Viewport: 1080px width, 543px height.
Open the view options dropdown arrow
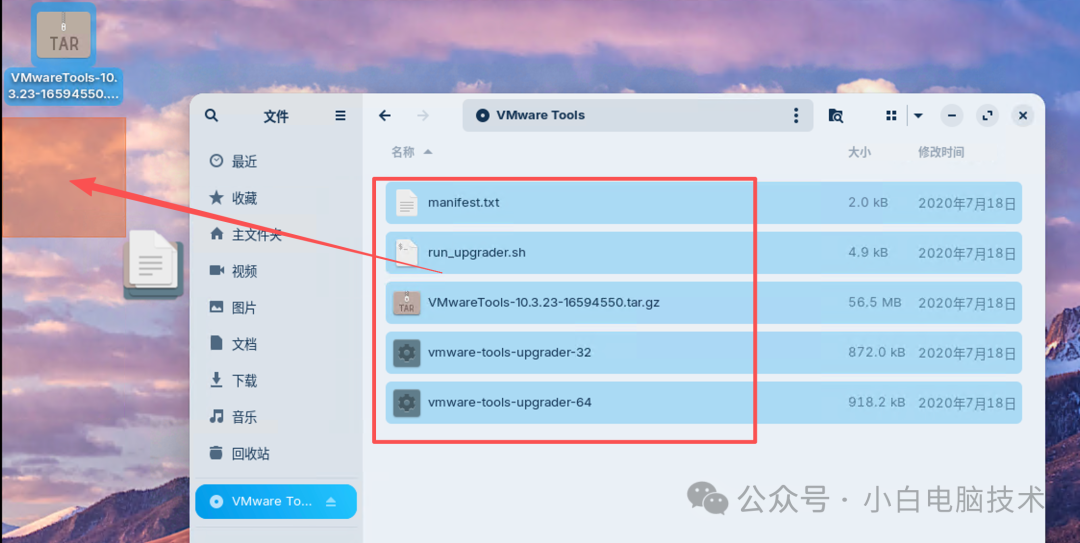point(918,116)
